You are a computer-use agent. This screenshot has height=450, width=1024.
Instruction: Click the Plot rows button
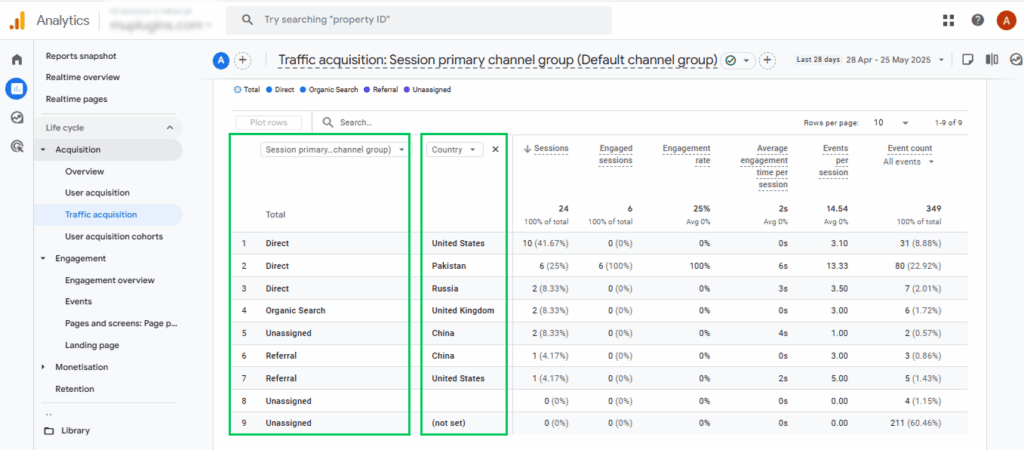coord(268,123)
